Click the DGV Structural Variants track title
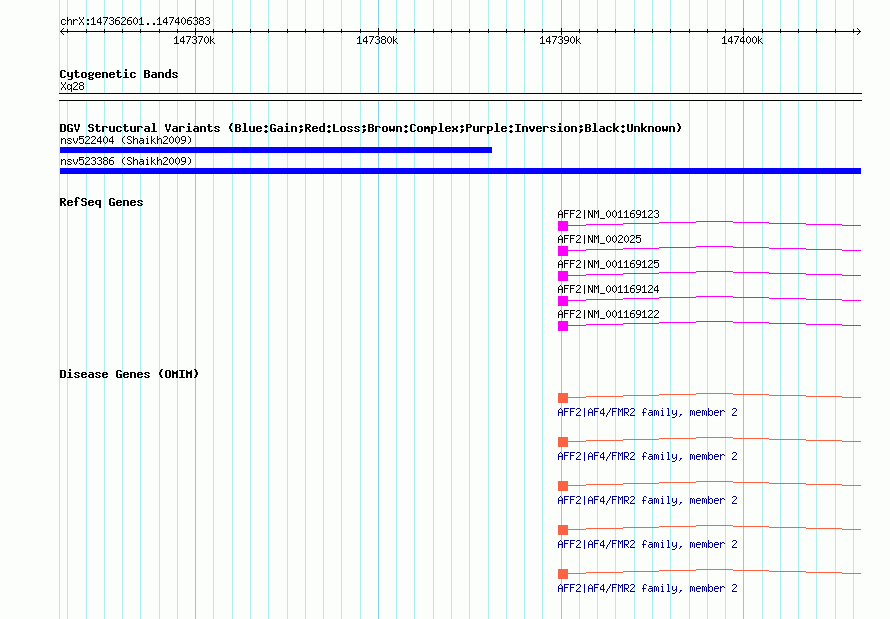890x619 pixels. (x=371, y=128)
